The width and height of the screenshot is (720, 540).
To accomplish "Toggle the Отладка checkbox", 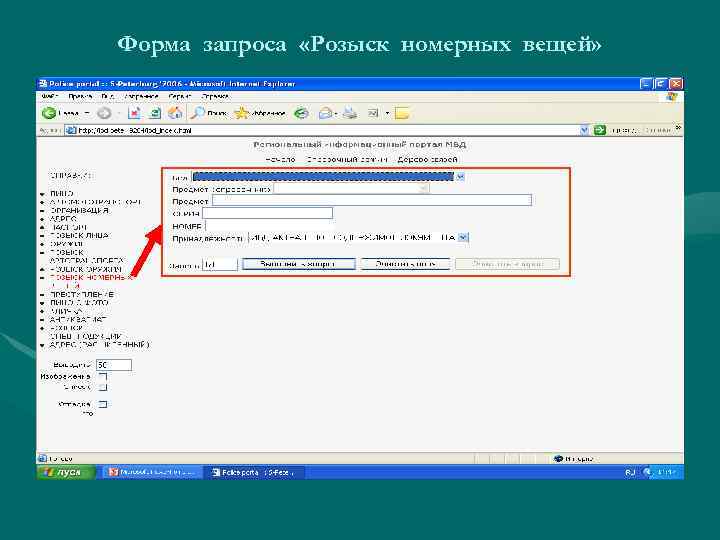I will click(x=103, y=404).
